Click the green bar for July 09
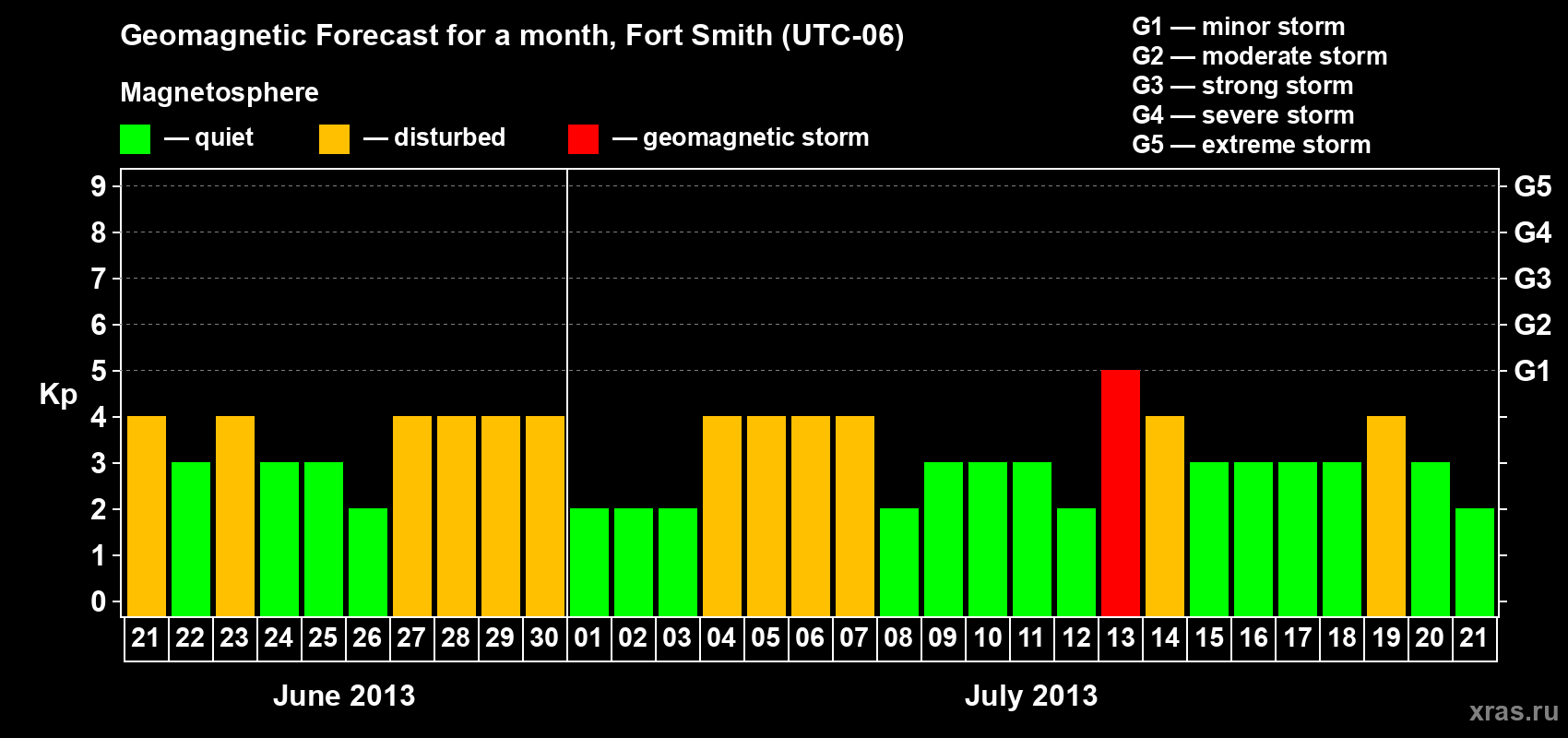Screen dimensions: 1568x738 [x=944, y=539]
